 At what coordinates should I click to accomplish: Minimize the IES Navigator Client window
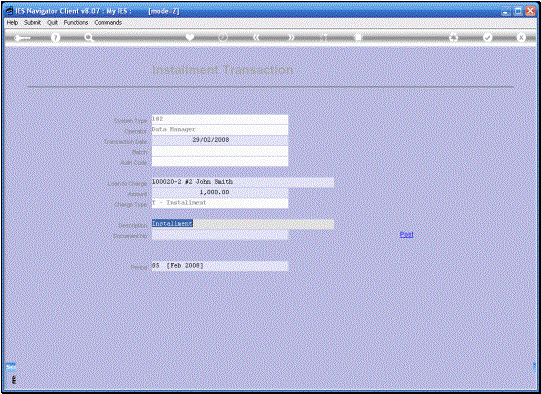(506, 11)
